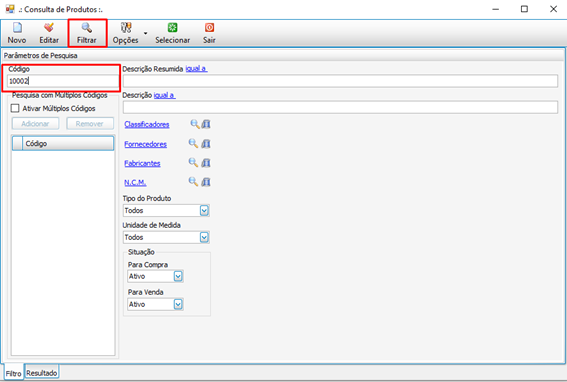Exit using the Sair button
The height and width of the screenshot is (382, 567).
pos(209,33)
